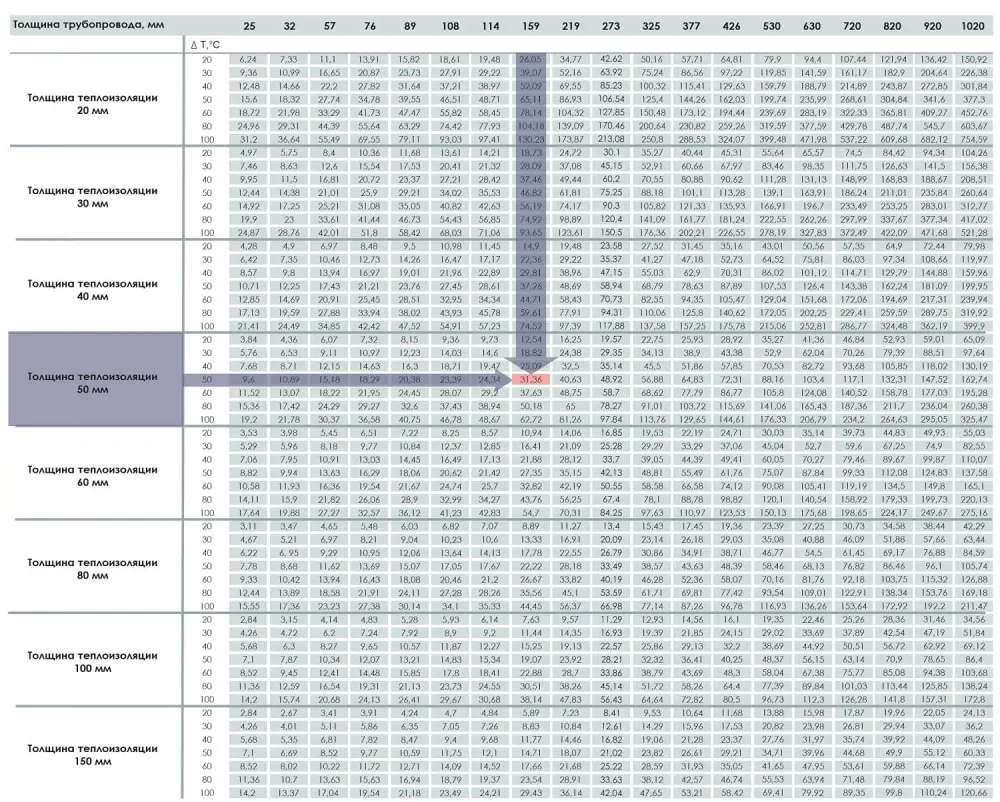Click the last cell 120,66
This screenshot has height=802, width=1000.
(x=973, y=792)
